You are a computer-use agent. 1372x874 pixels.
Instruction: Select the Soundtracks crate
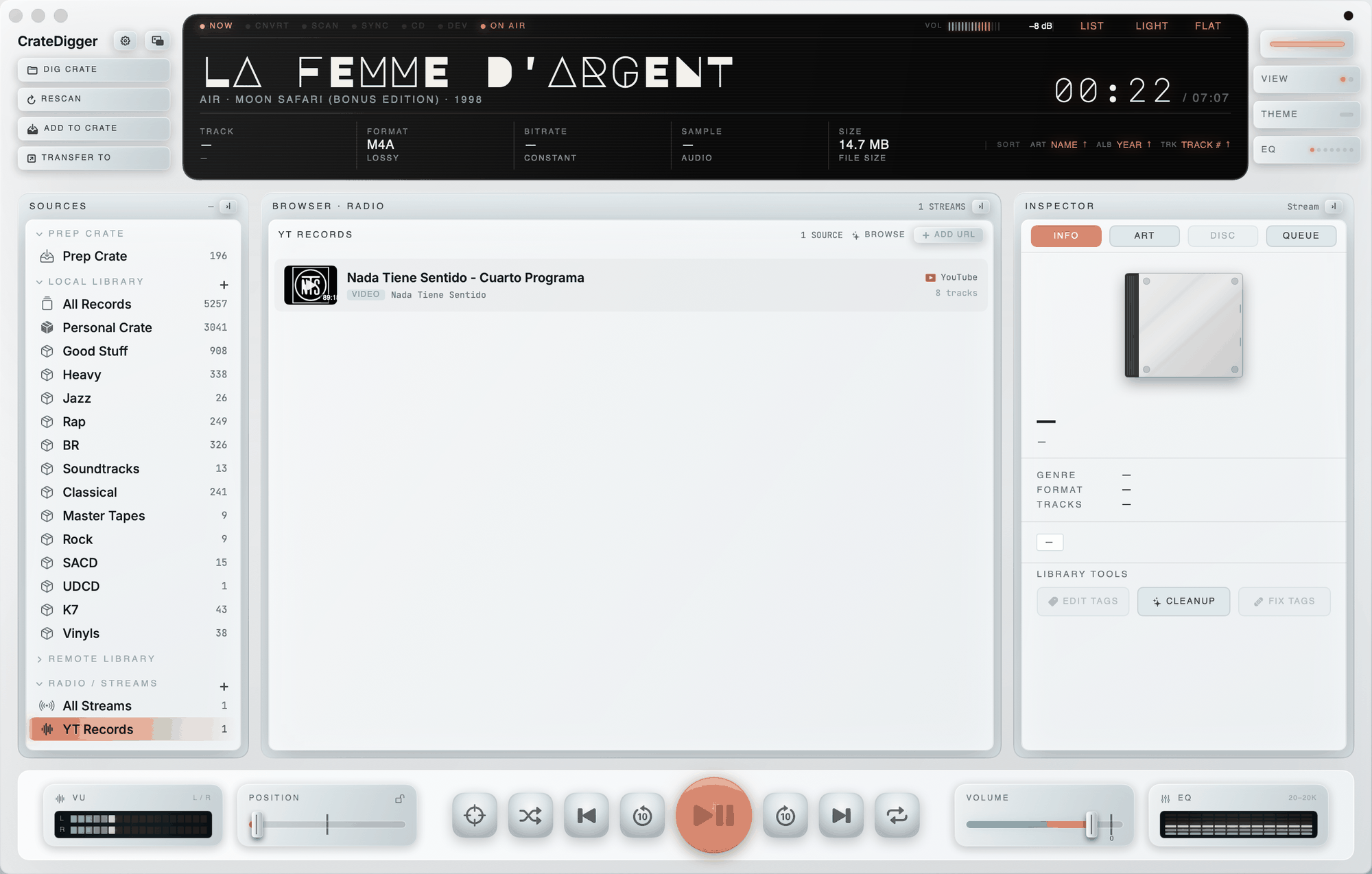coord(133,469)
